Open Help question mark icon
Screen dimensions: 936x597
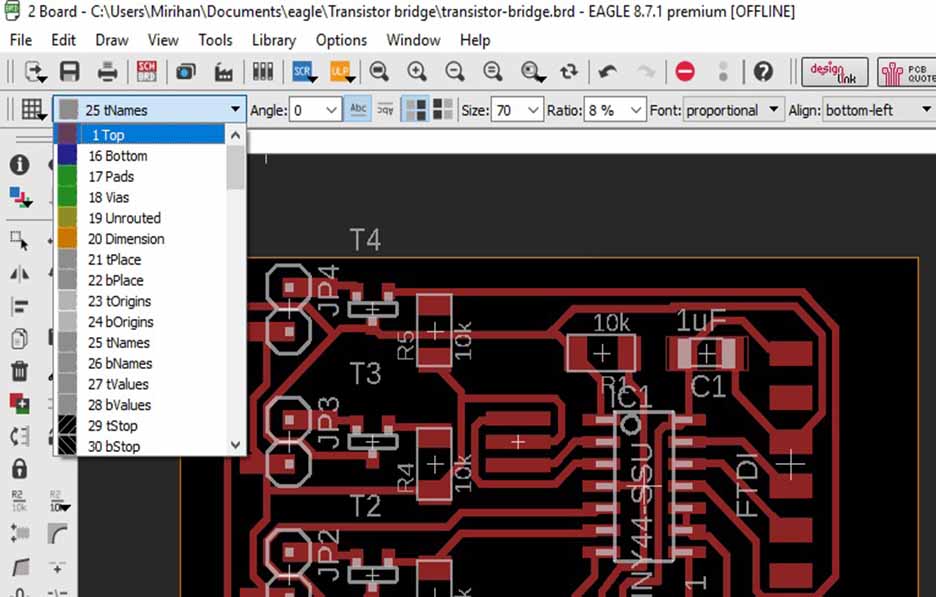click(x=763, y=72)
